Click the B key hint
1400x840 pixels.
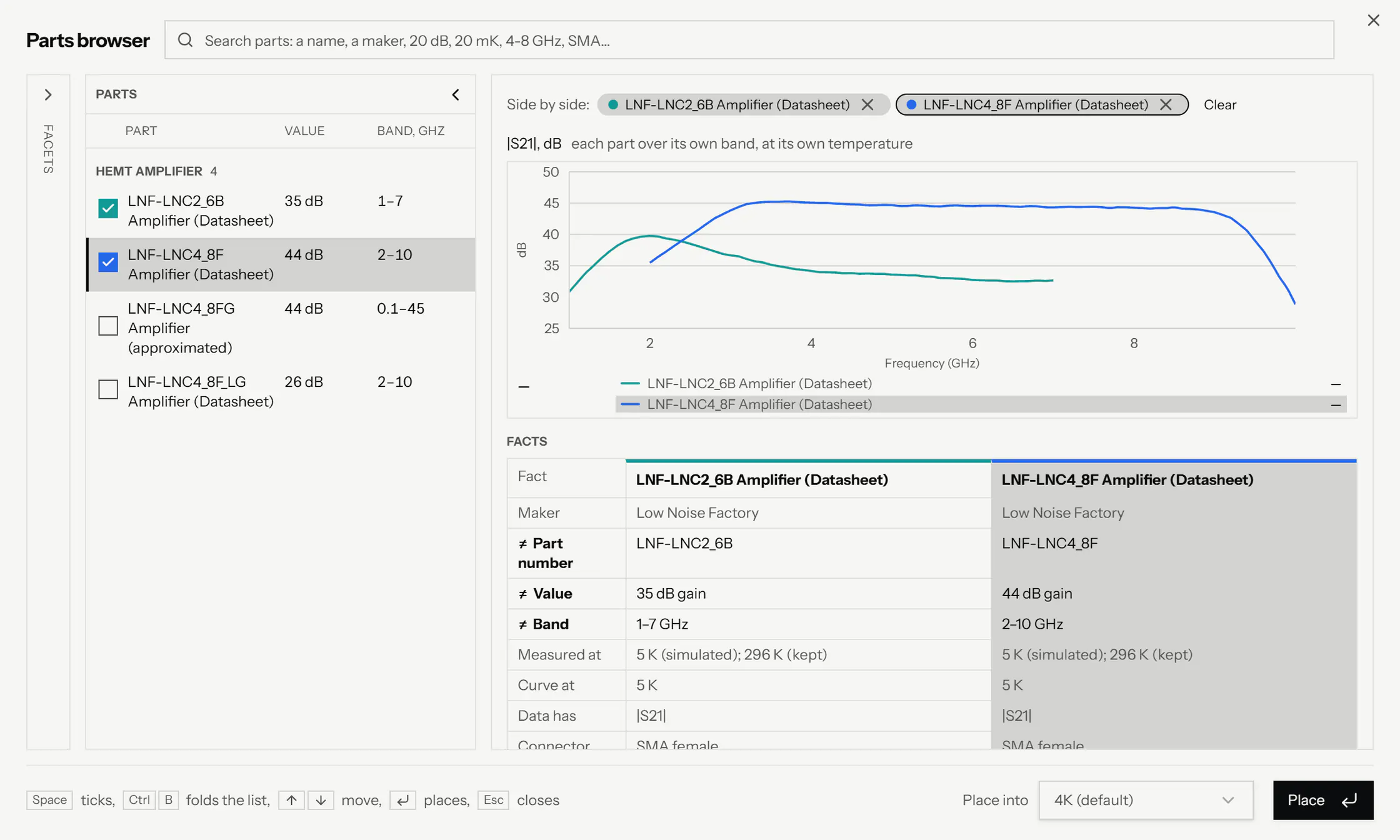click(168, 800)
